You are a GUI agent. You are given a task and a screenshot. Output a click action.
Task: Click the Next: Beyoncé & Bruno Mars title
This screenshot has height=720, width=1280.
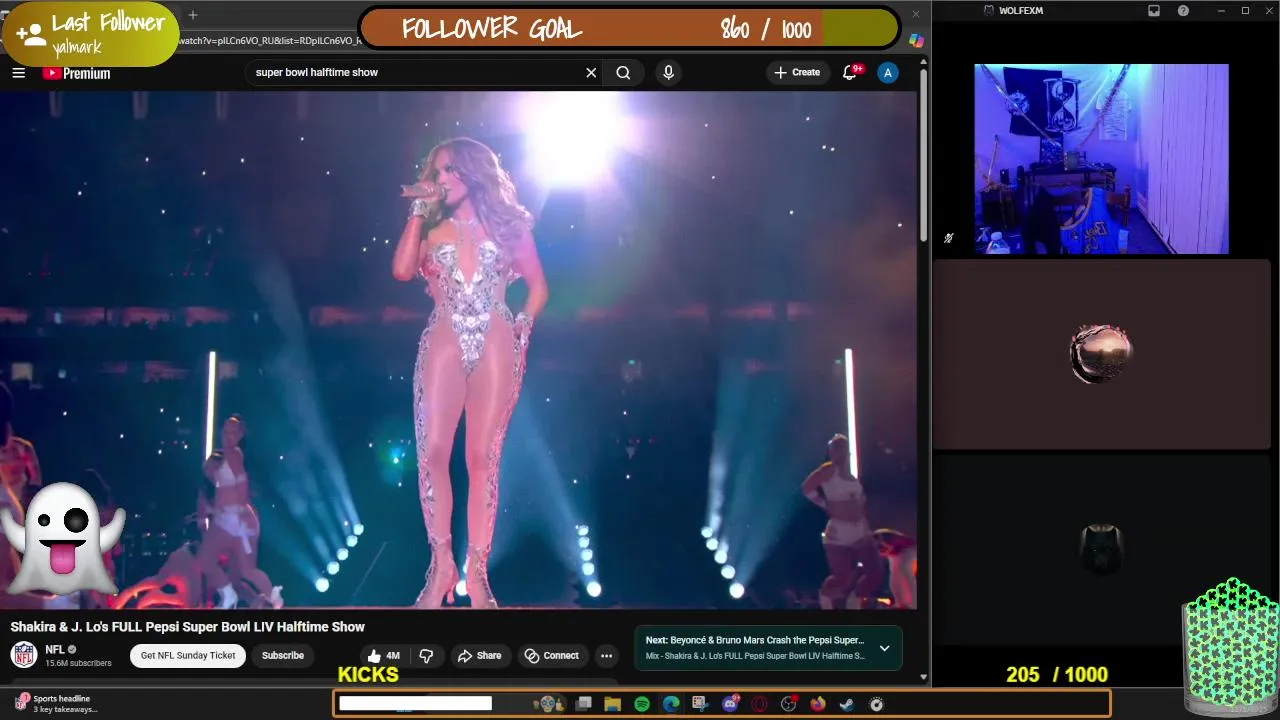(755, 640)
